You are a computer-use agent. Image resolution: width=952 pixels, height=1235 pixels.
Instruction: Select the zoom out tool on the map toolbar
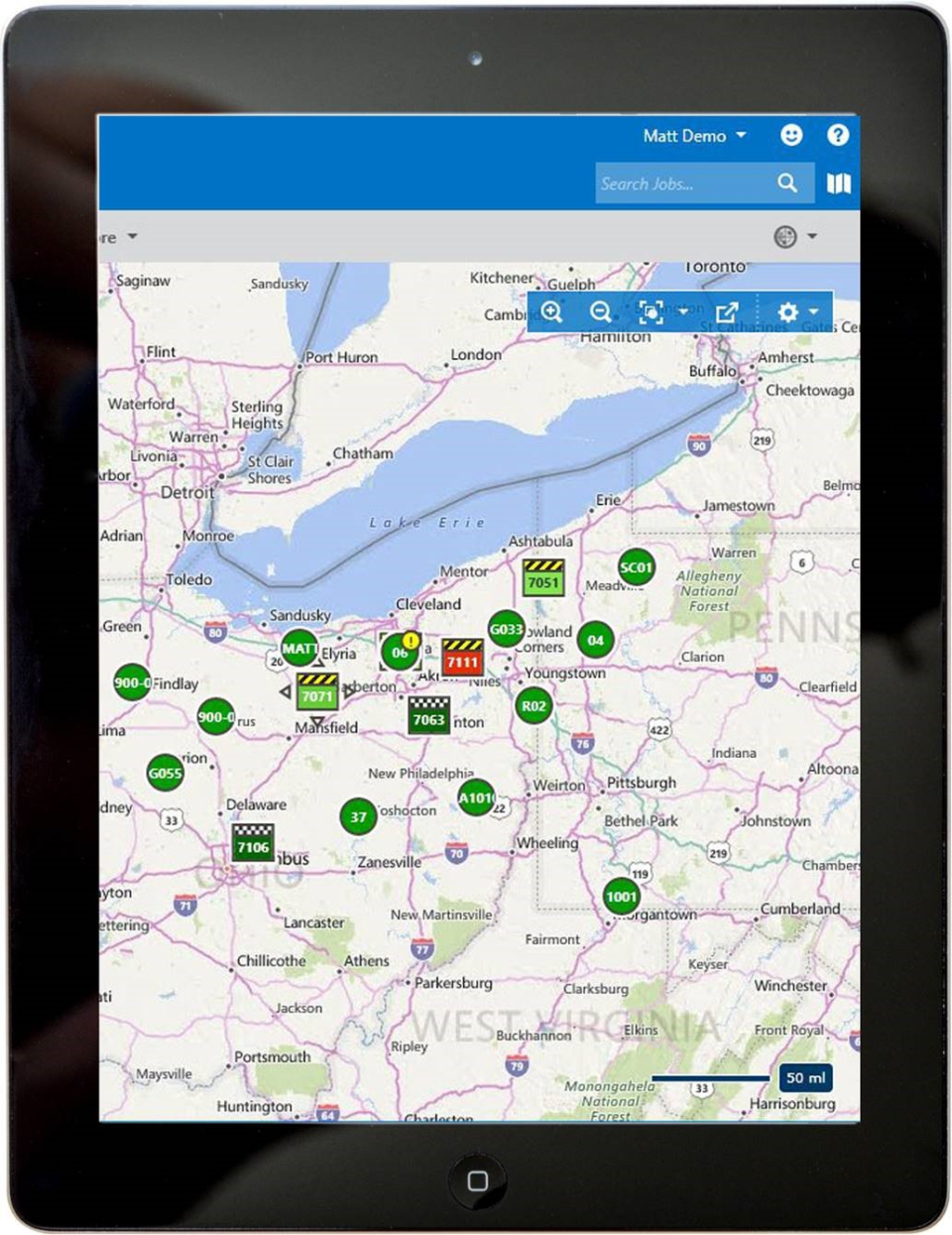[x=601, y=311]
